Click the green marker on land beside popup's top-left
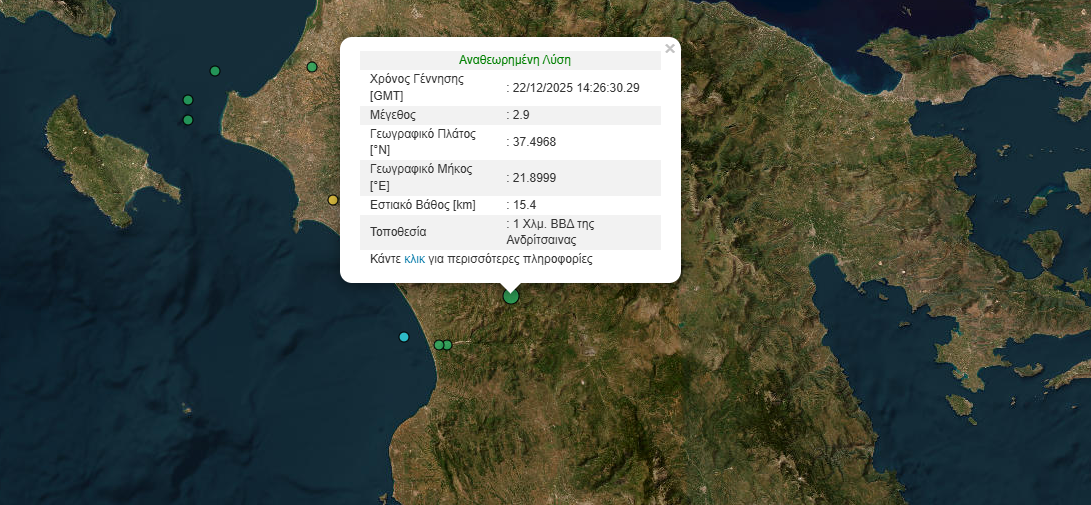 pyautogui.click(x=312, y=67)
